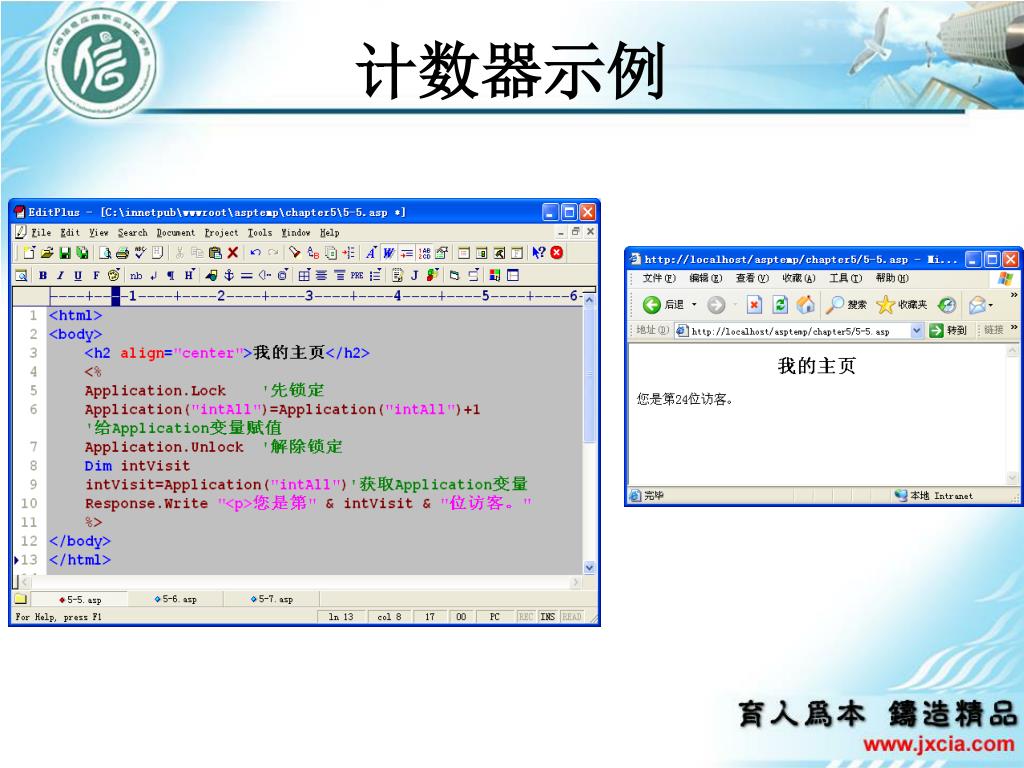Click the 转到 Go button in IE

[948, 330]
